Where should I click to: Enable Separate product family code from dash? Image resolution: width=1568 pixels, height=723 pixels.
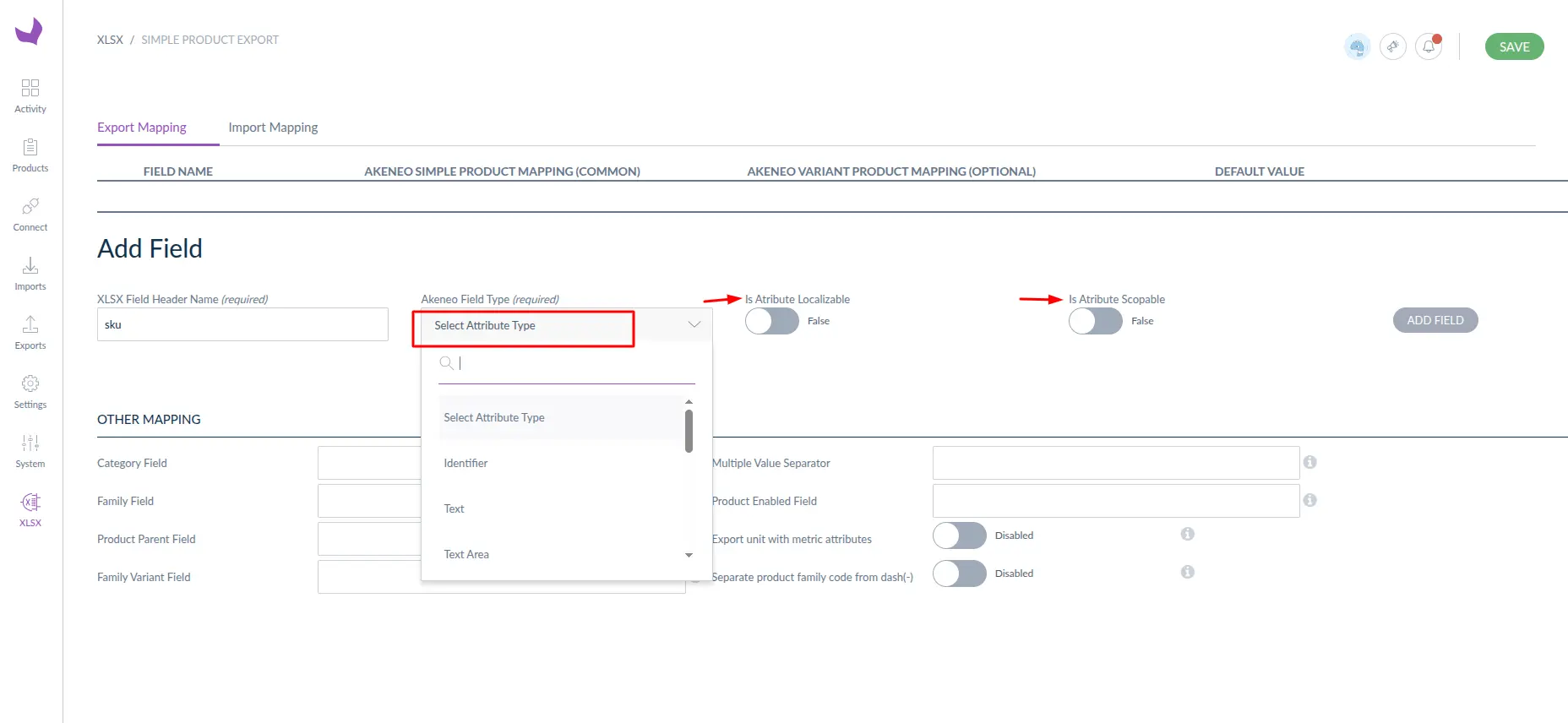pos(960,574)
